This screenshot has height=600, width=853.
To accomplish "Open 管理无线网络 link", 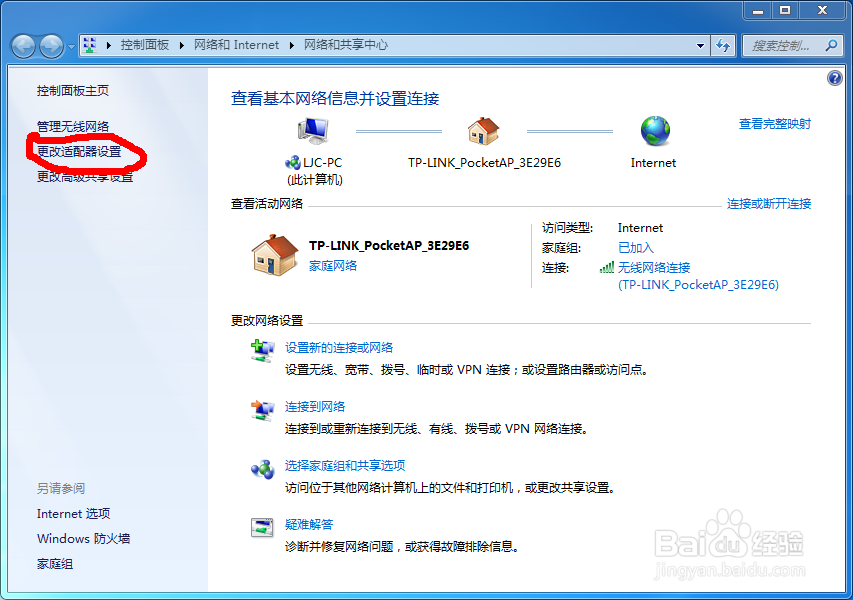I will click(x=73, y=126).
